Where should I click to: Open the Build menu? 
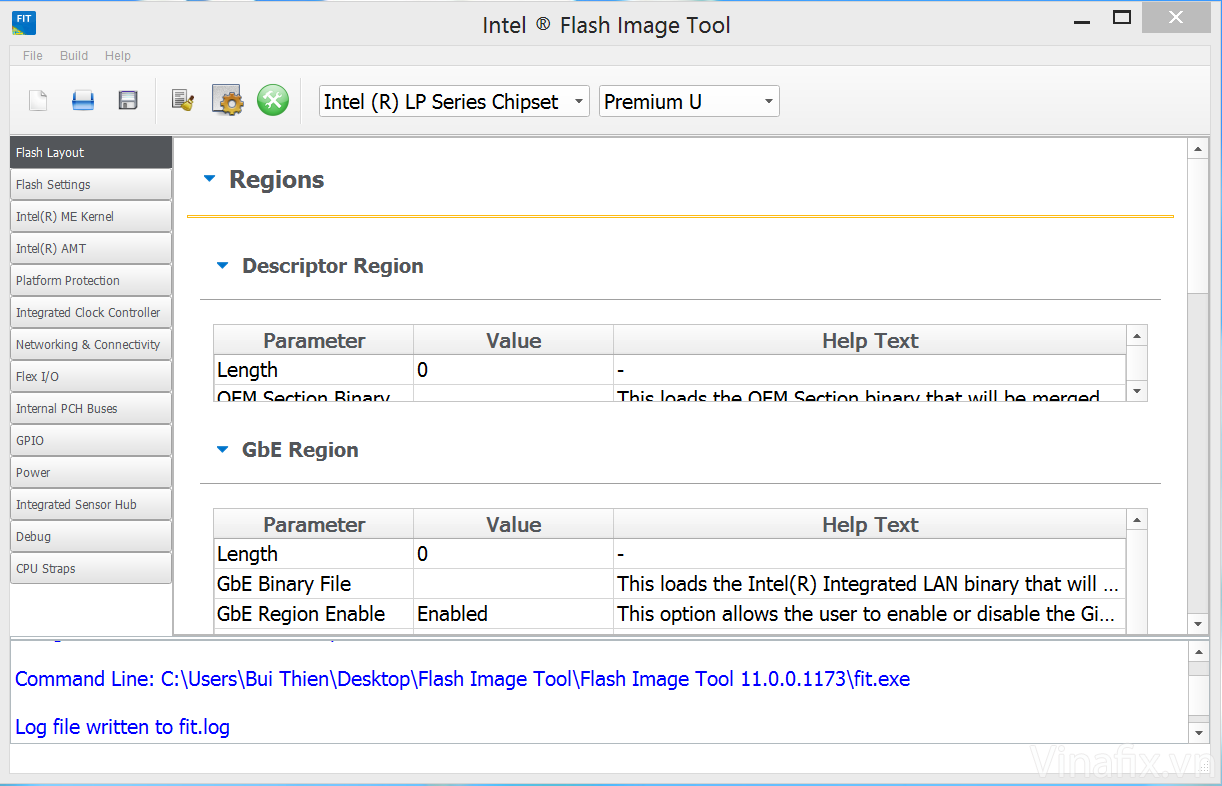coord(74,56)
